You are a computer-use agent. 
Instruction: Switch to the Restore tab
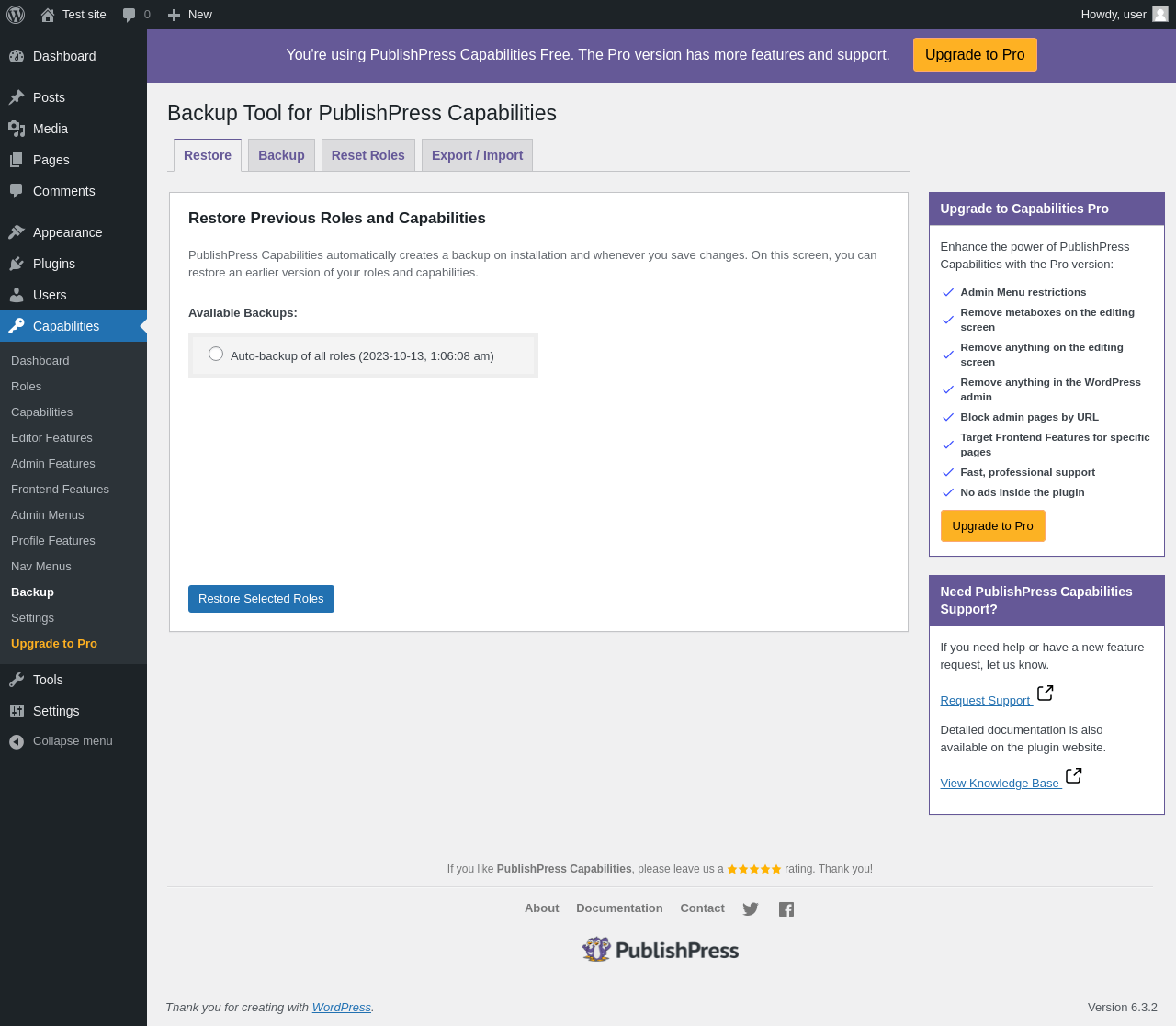208,155
